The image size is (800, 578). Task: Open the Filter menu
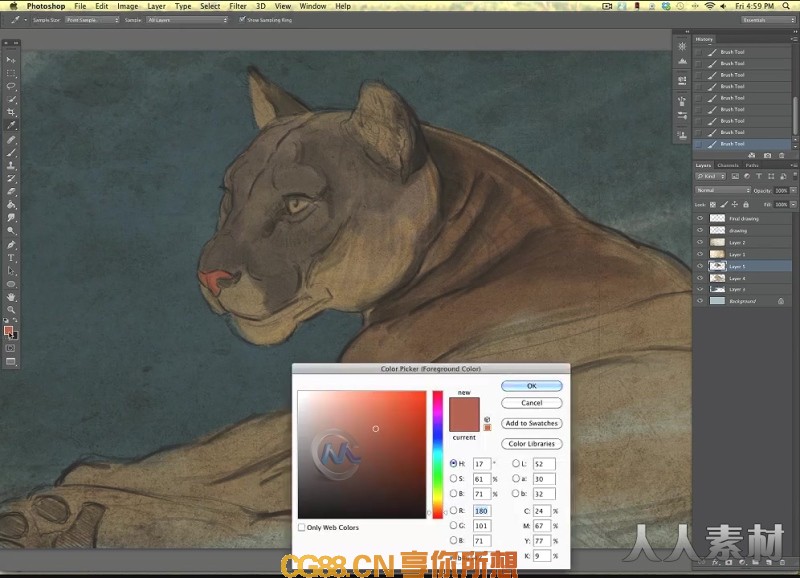pos(238,6)
